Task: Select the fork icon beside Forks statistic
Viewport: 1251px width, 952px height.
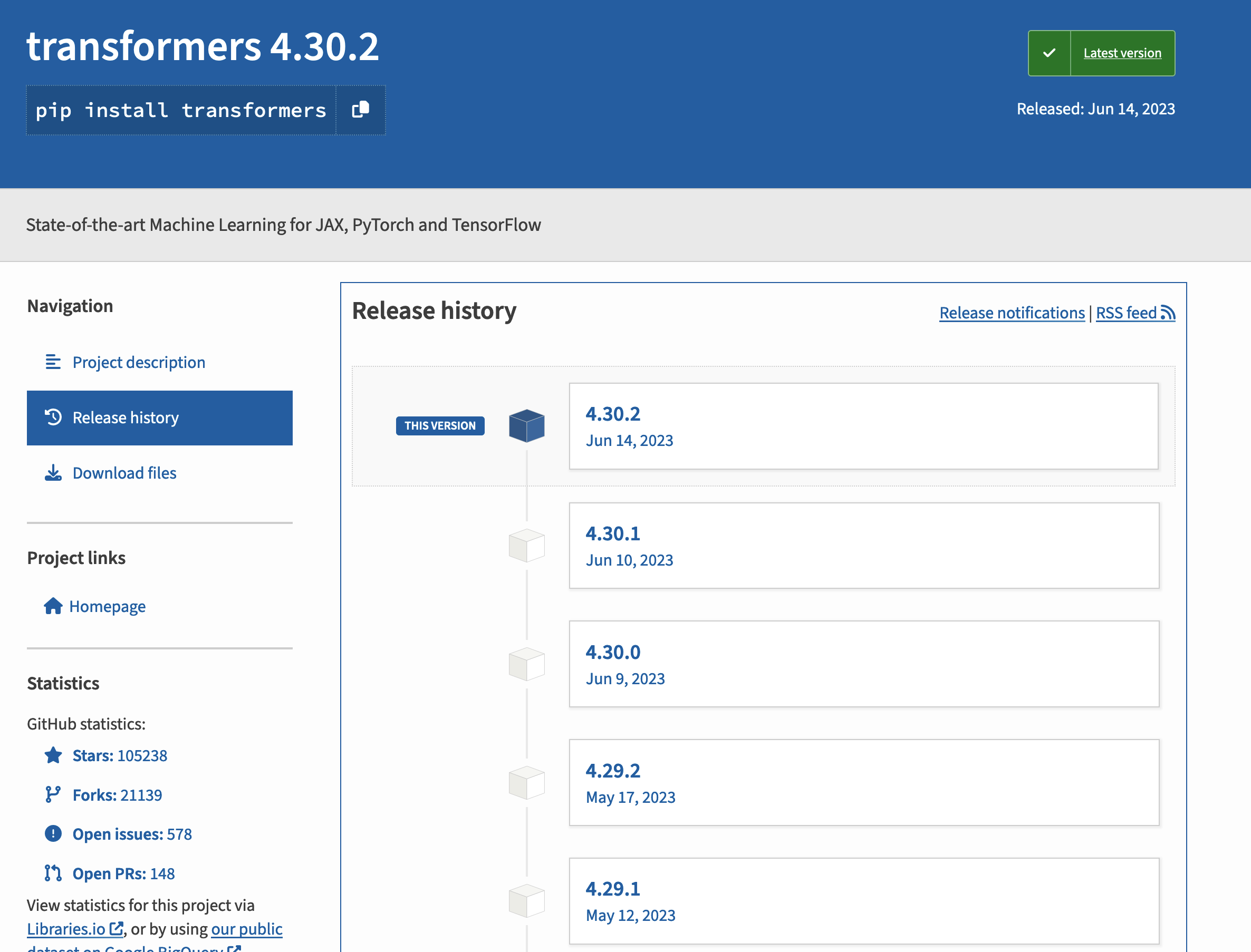Action: tap(53, 794)
